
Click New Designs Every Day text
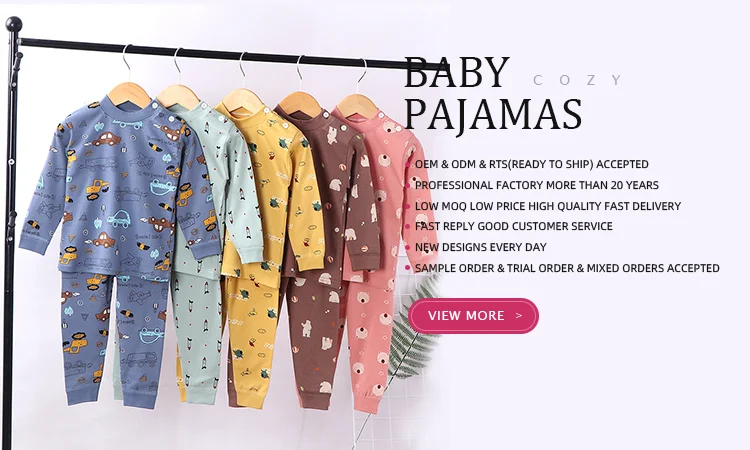[481, 247]
